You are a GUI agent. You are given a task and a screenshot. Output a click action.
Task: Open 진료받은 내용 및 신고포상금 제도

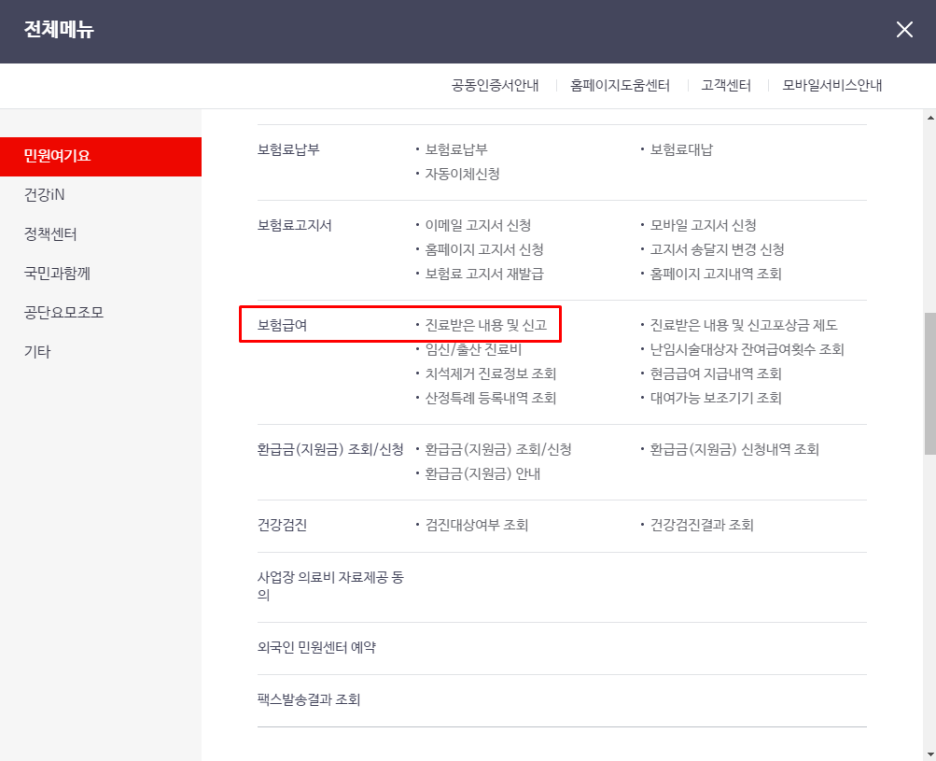point(744,325)
